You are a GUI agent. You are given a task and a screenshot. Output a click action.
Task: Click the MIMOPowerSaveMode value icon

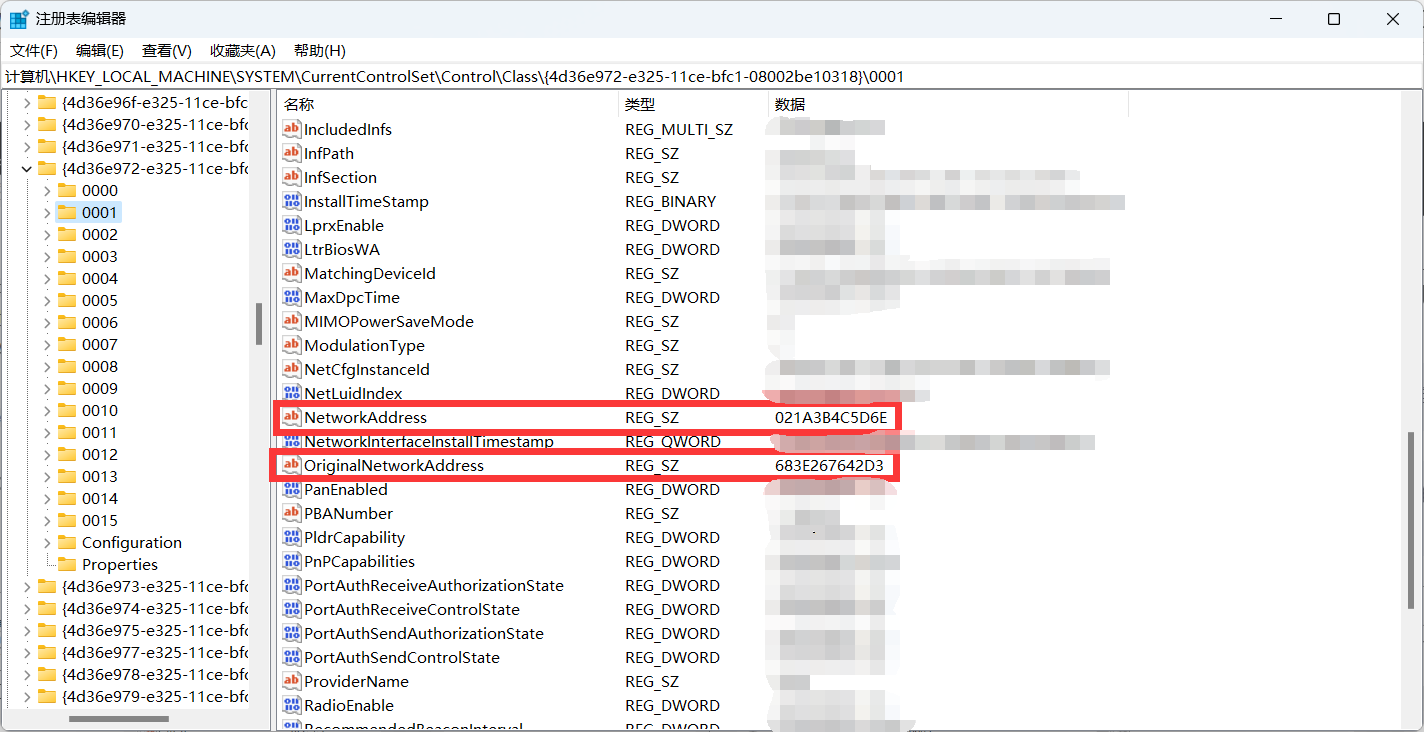(291, 321)
